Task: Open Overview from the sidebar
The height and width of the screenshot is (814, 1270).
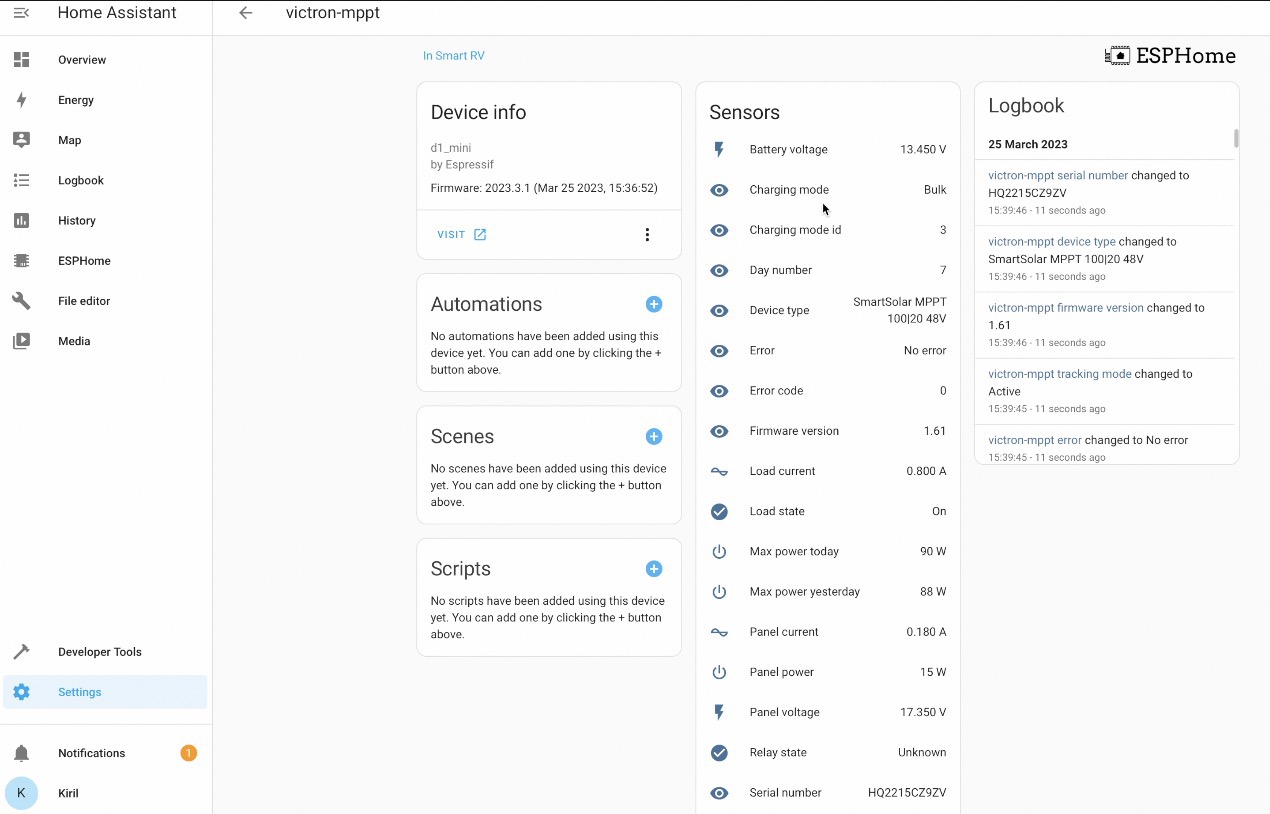Action: 106,60
